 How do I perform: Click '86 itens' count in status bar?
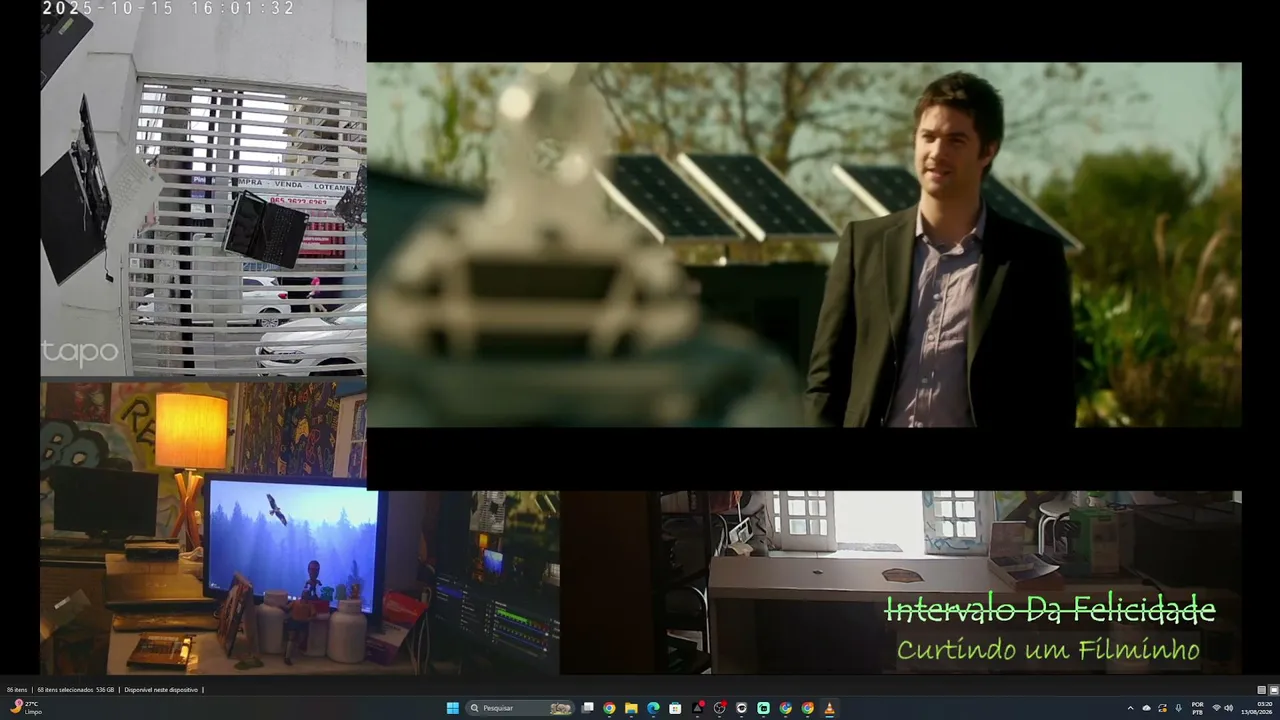17,690
